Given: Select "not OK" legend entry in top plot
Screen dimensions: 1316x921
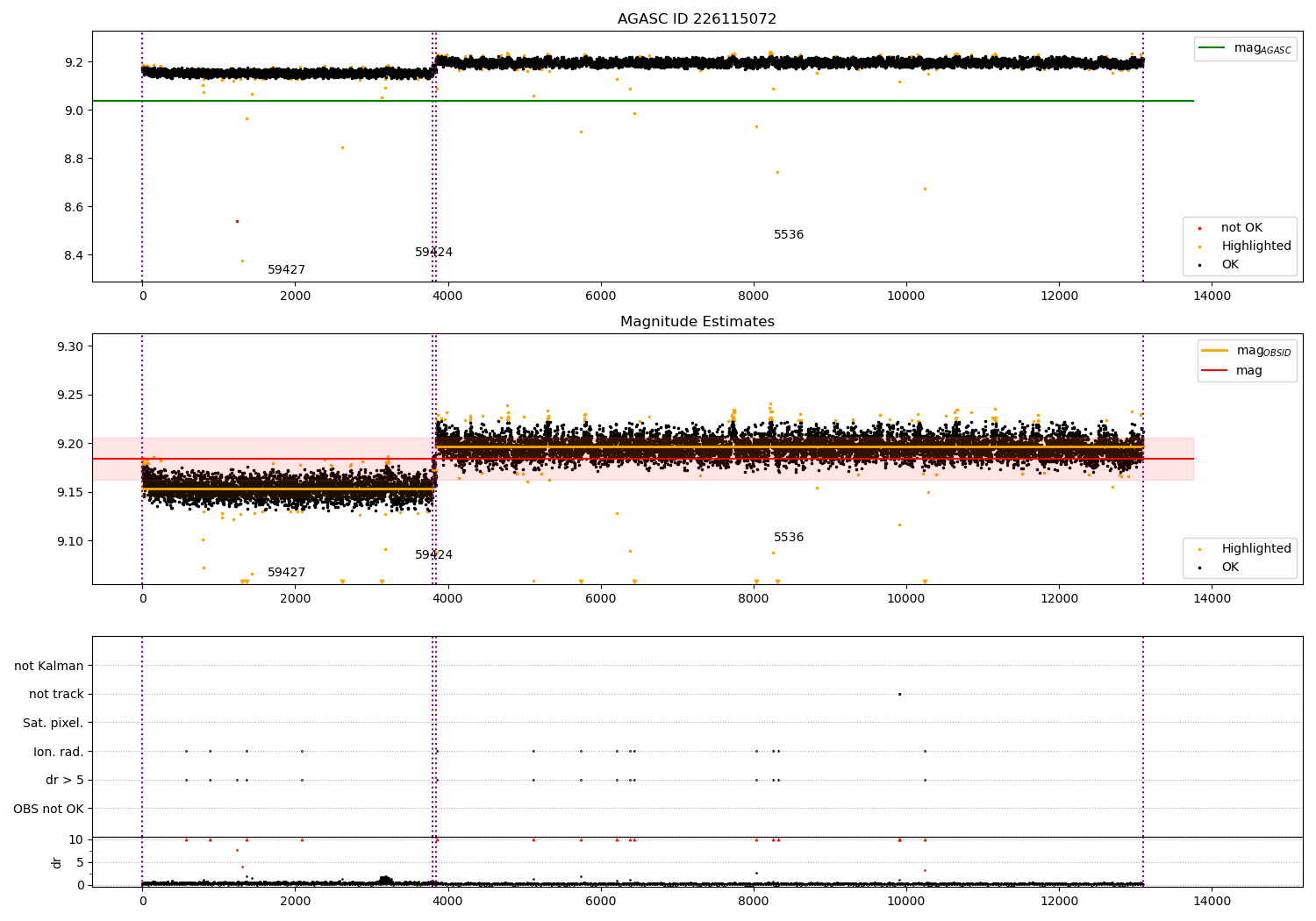Looking at the screenshot, I should click(1241, 228).
